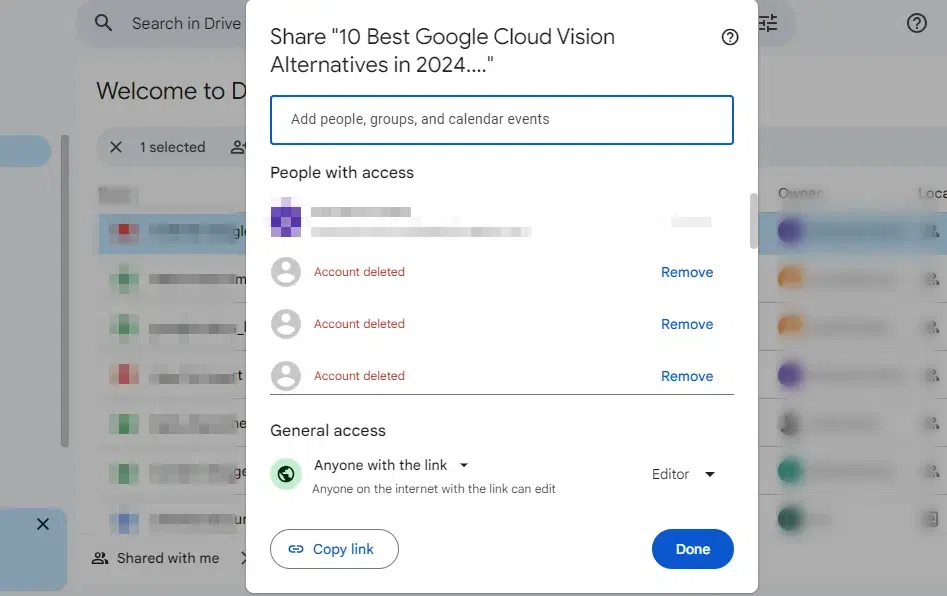Open the Anyone with the link dropdown

coord(391,465)
